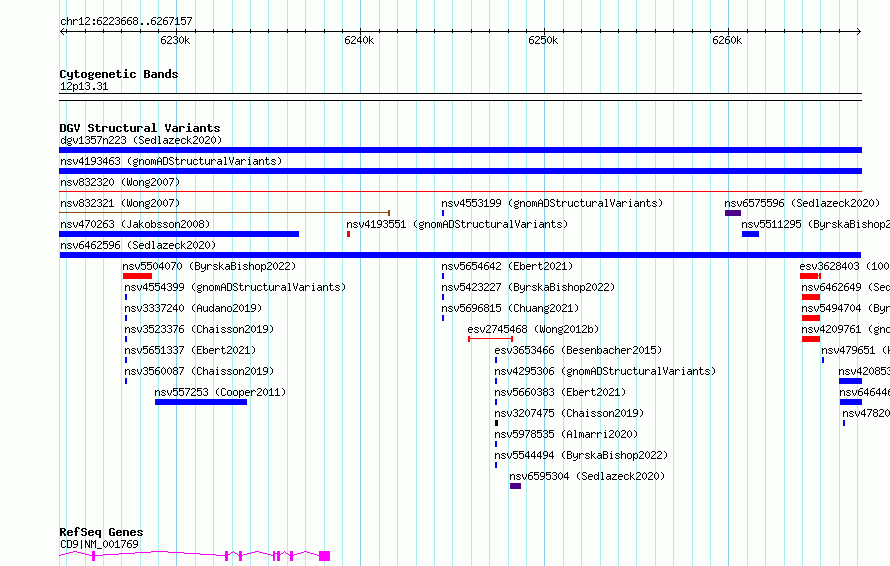Click the 12p13.31 cytogenetic band label
This screenshot has height=566, width=890.
click(x=84, y=86)
